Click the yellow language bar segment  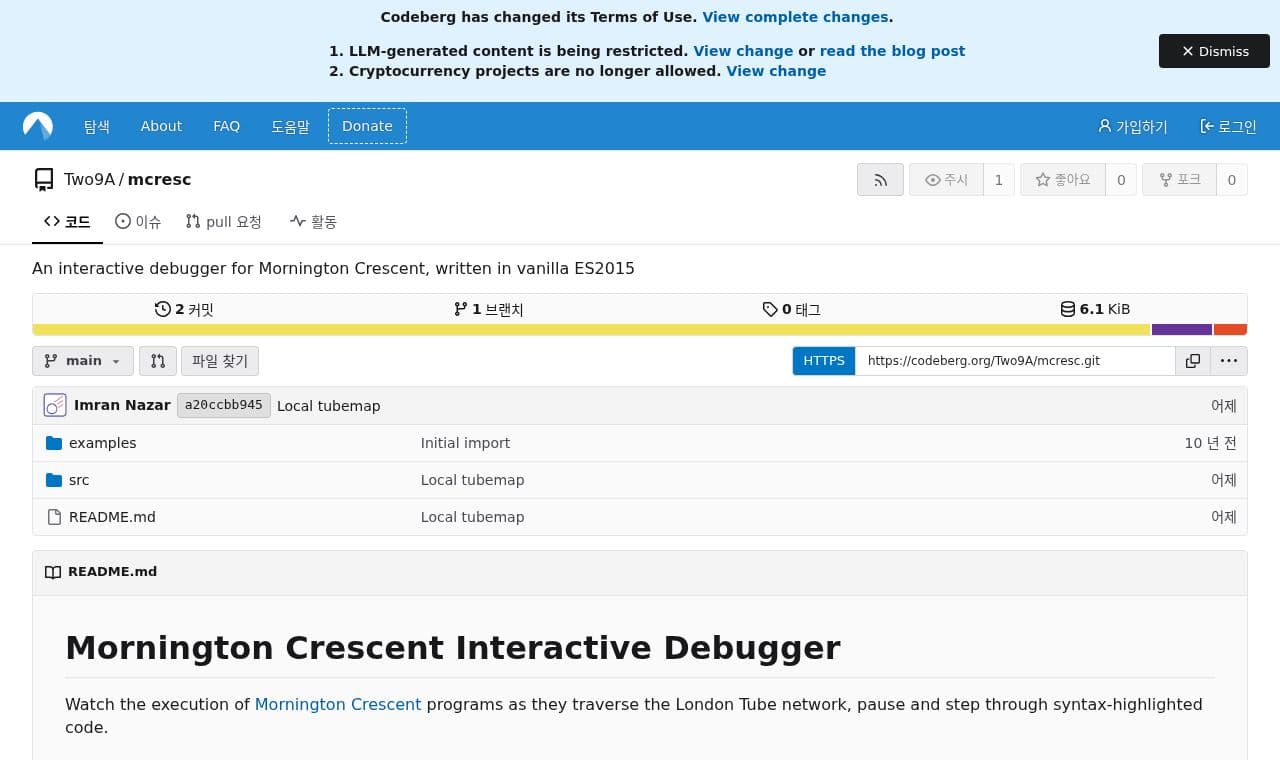(591, 329)
